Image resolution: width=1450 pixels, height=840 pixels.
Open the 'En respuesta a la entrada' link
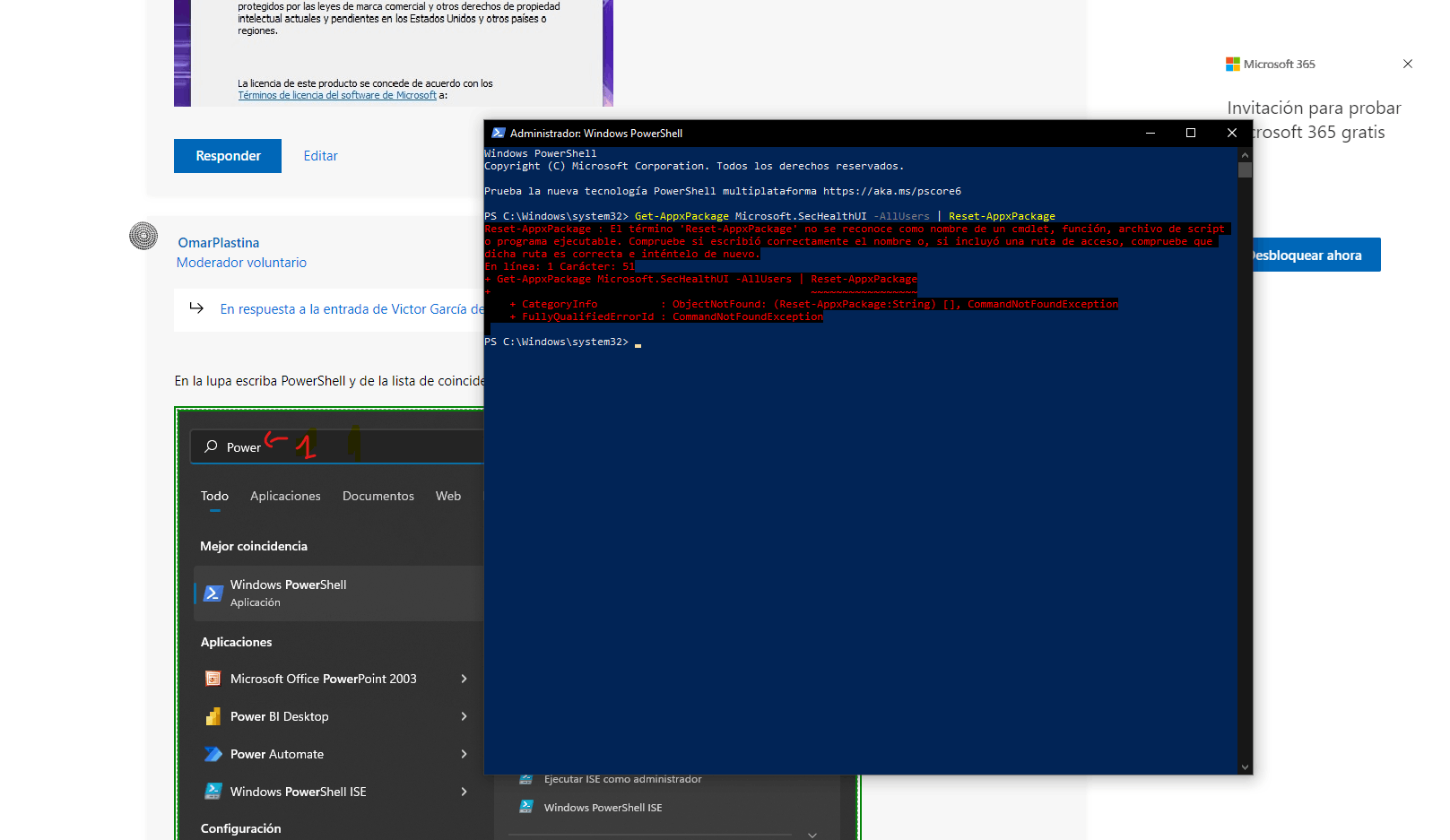pyautogui.click(x=352, y=309)
